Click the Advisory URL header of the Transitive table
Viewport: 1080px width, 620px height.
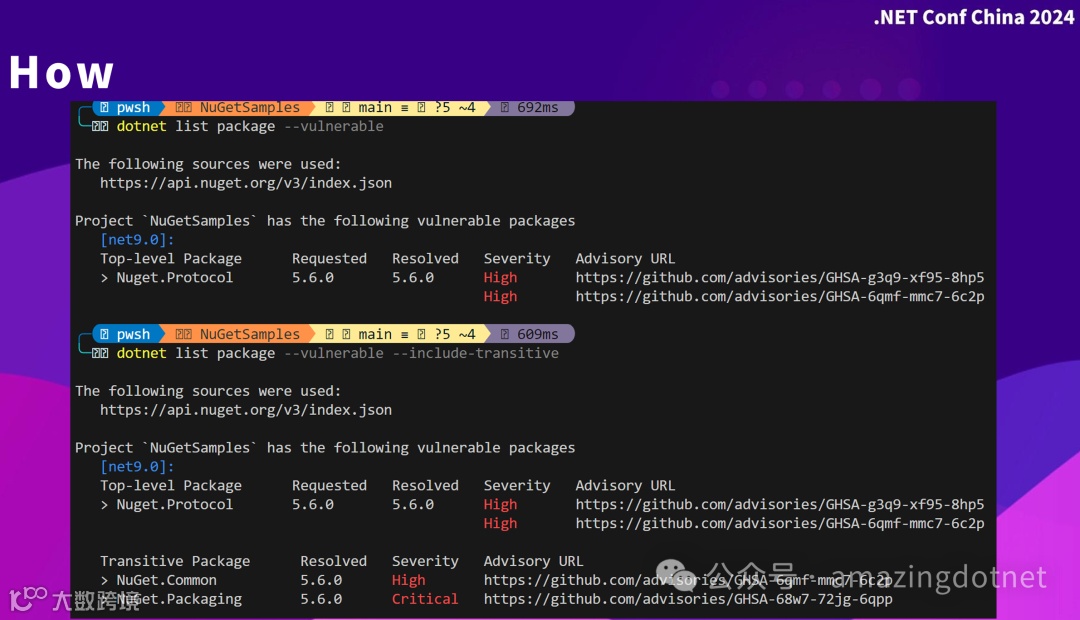[533, 561]
